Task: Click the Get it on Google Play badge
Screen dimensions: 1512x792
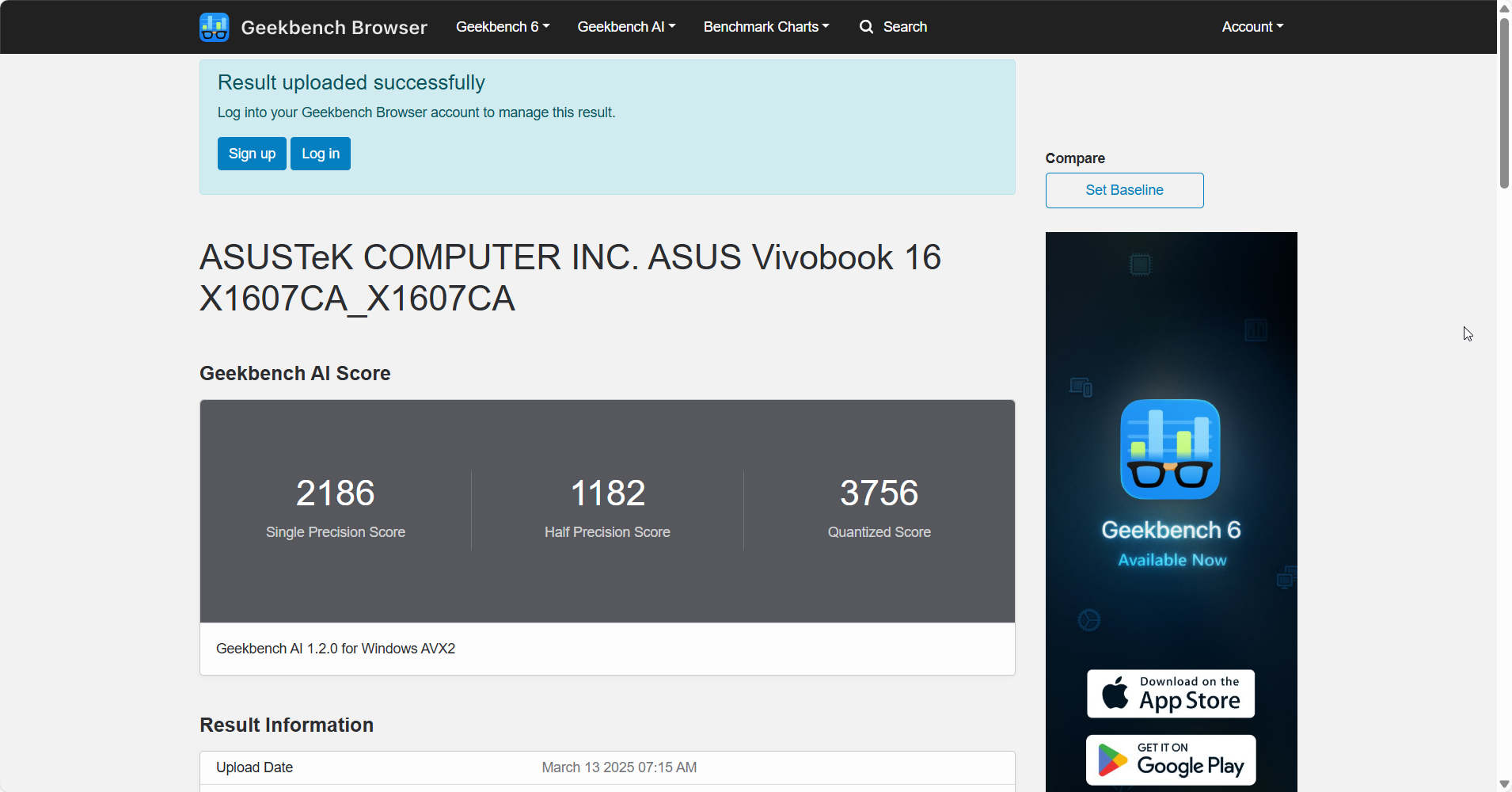Action: click(1171, 760)
